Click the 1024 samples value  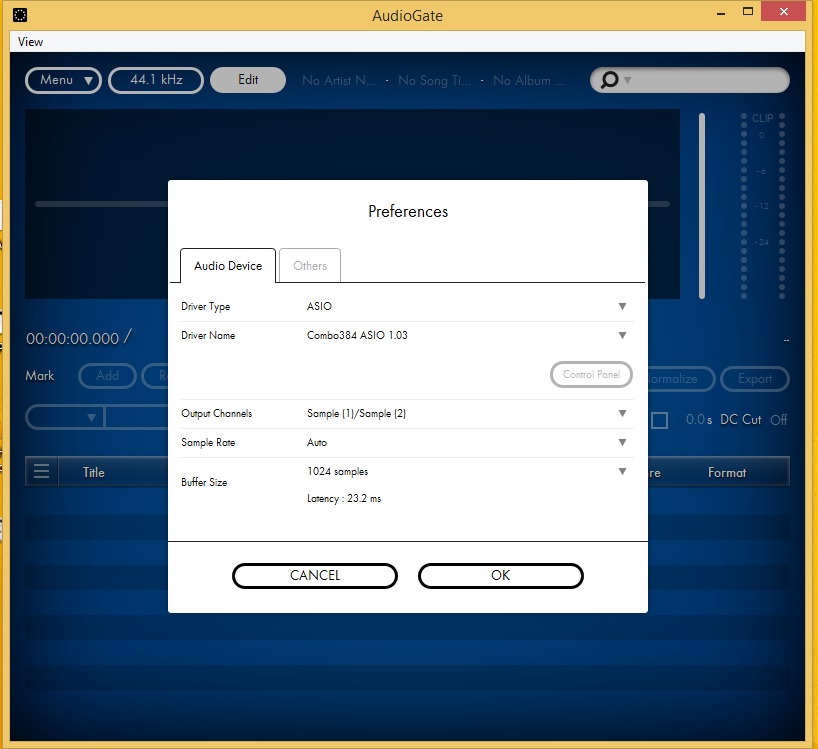[x=338, y=472]
